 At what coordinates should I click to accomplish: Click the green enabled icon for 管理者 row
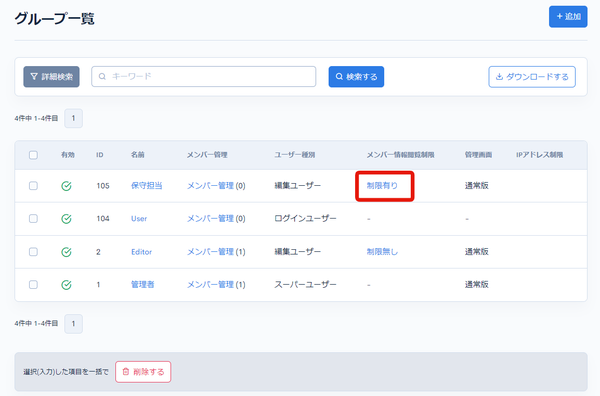point(66,285)
